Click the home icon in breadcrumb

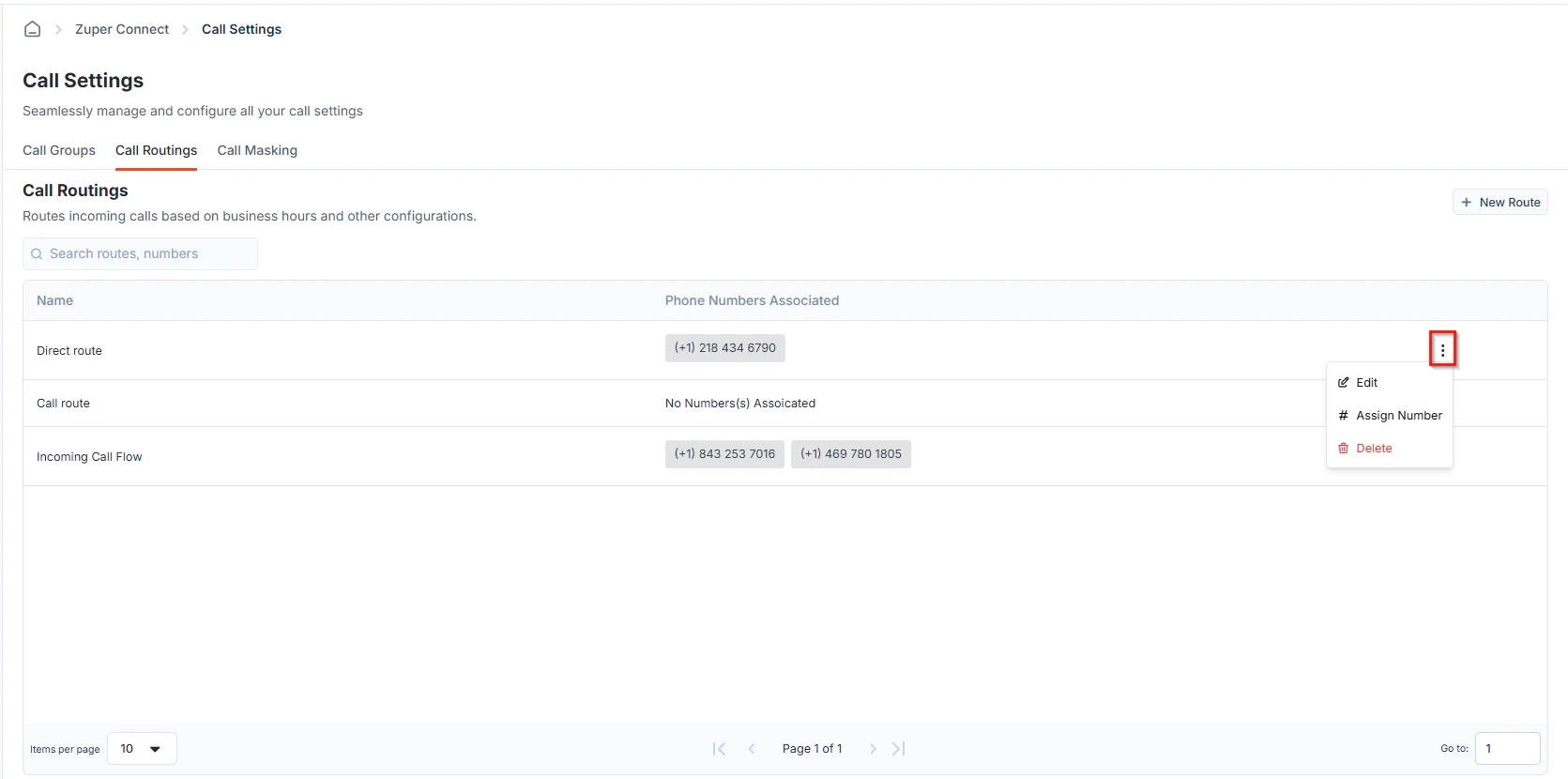[32, 29]
